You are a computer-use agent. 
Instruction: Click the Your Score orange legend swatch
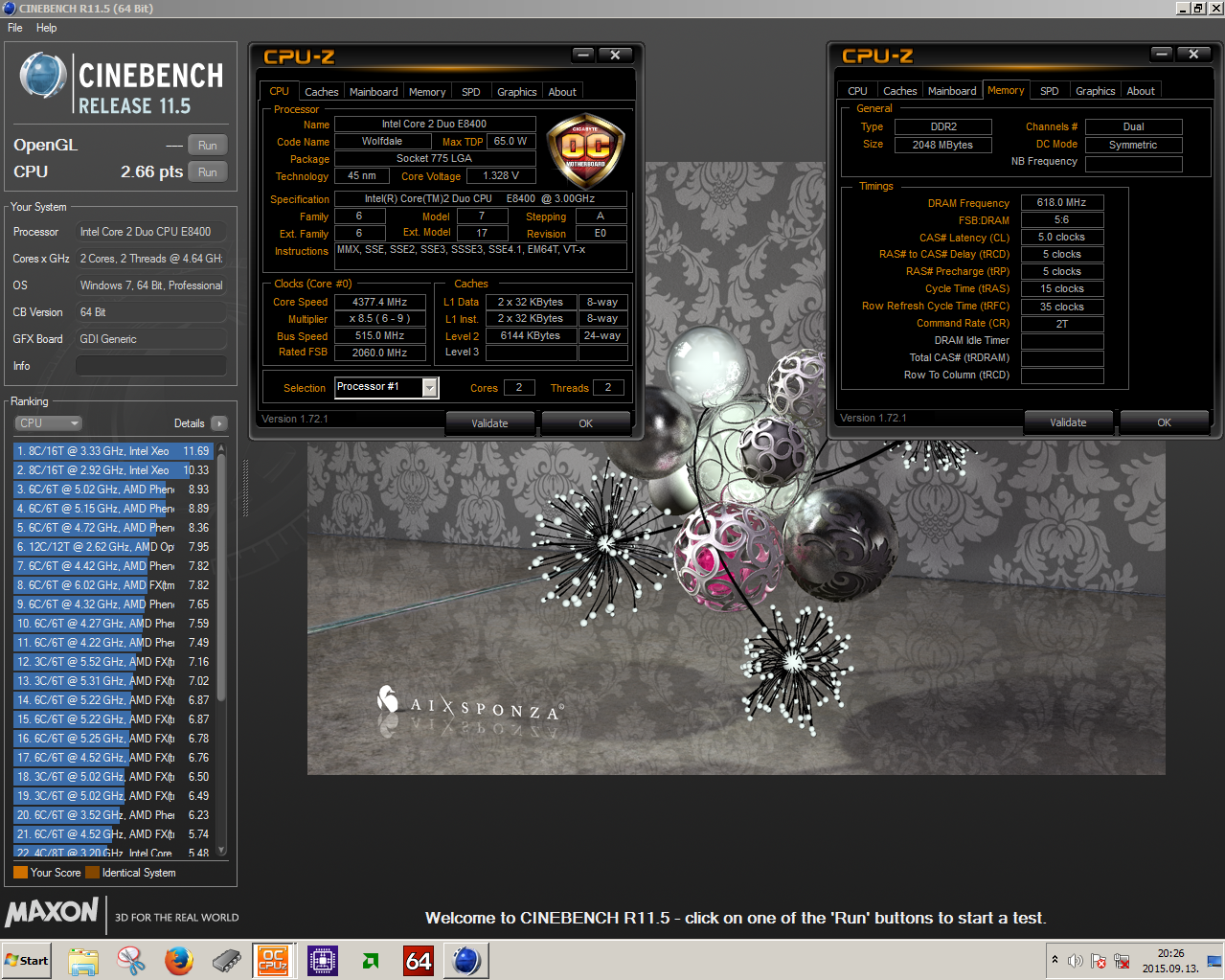click(x=20, y=873)
